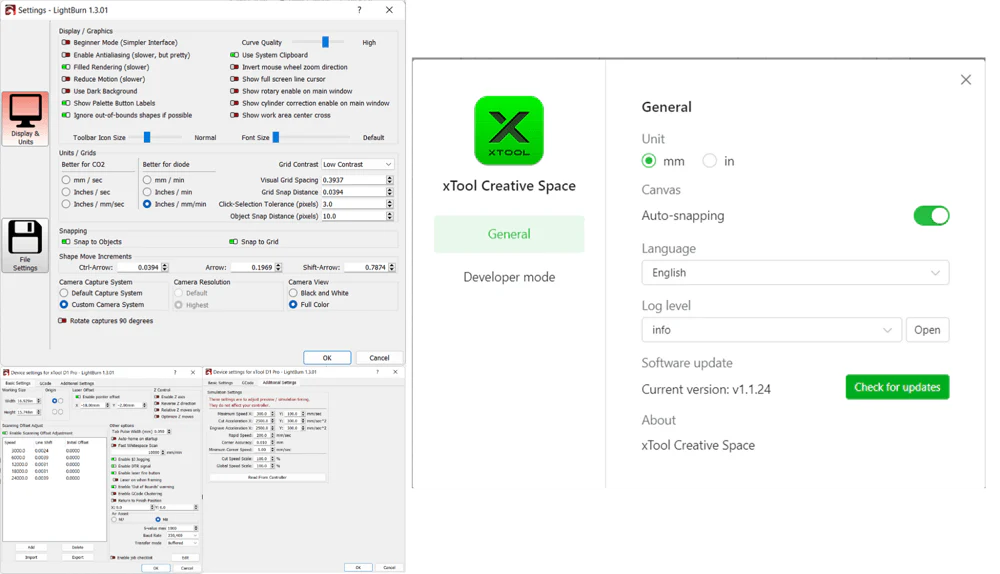Open the File Settings page icon
Screen dimensions: 1000x574
[26, 246]
